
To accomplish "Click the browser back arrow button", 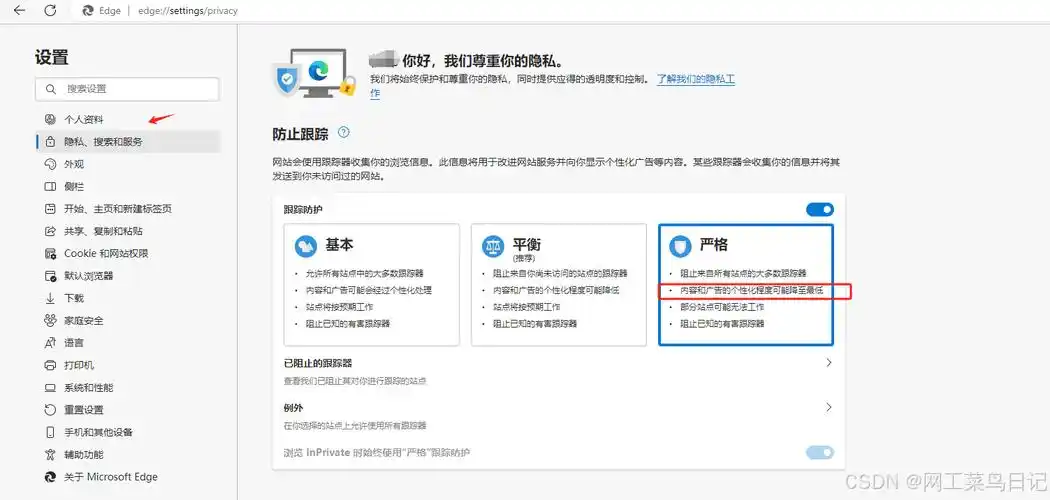I will [20, 10].
